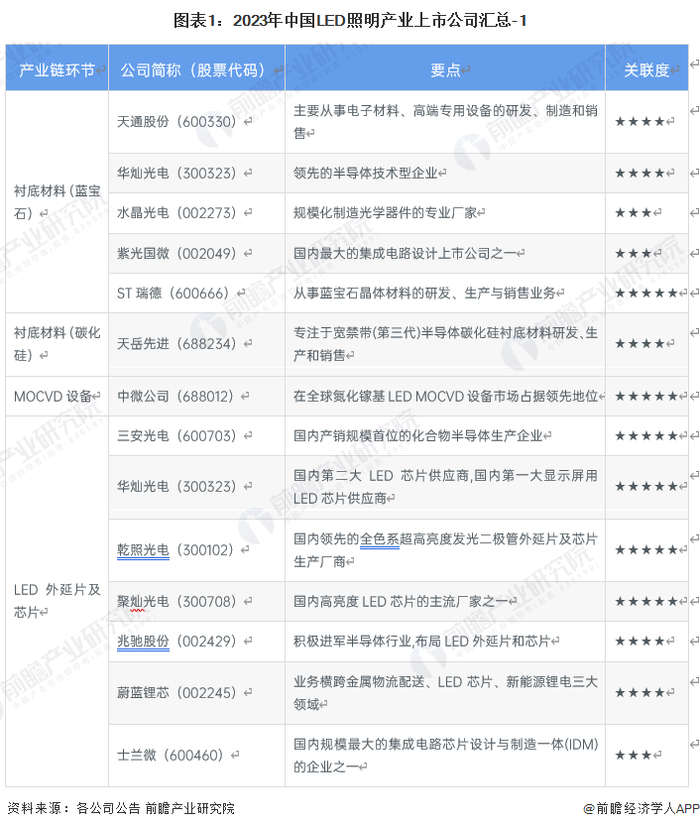700x829 pixels.
Task: Click source note 资料来源：各公司公告 前瞻产业研究院
Action: (121, 808)
